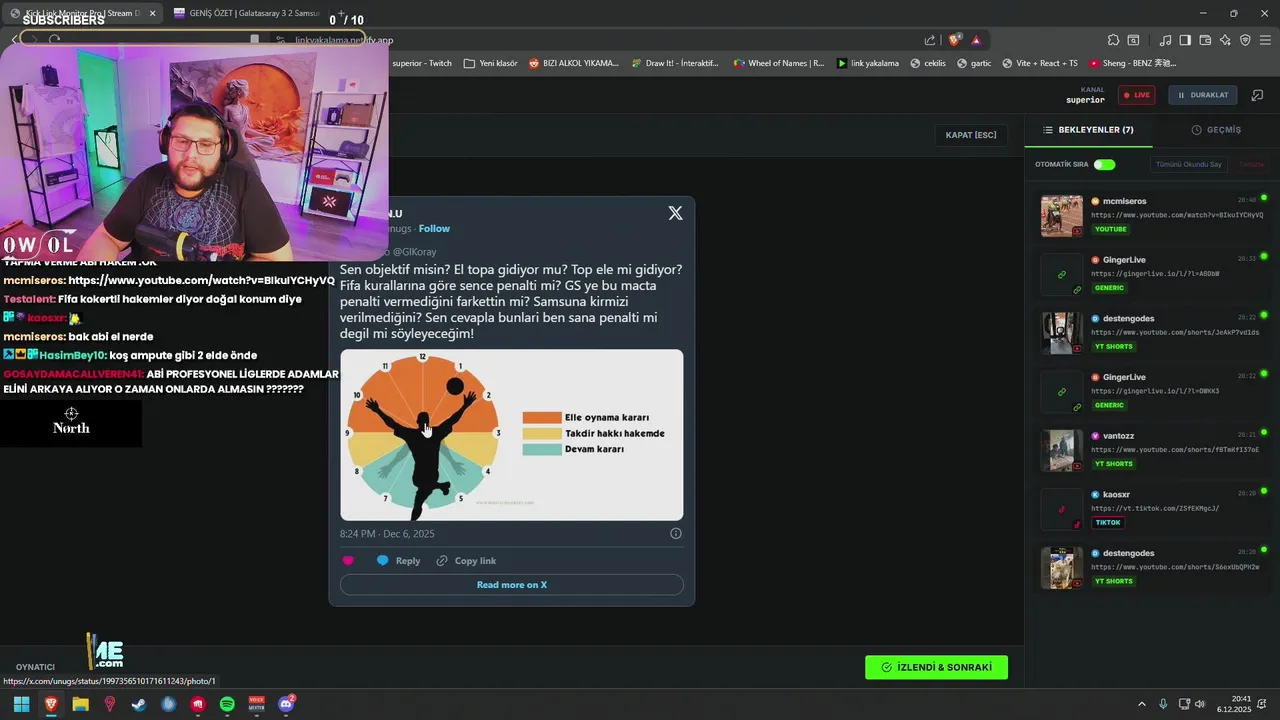1280x720 pixels.
Task: Open the kaosxr TikTok queue item
Action: coord(1154,509)
